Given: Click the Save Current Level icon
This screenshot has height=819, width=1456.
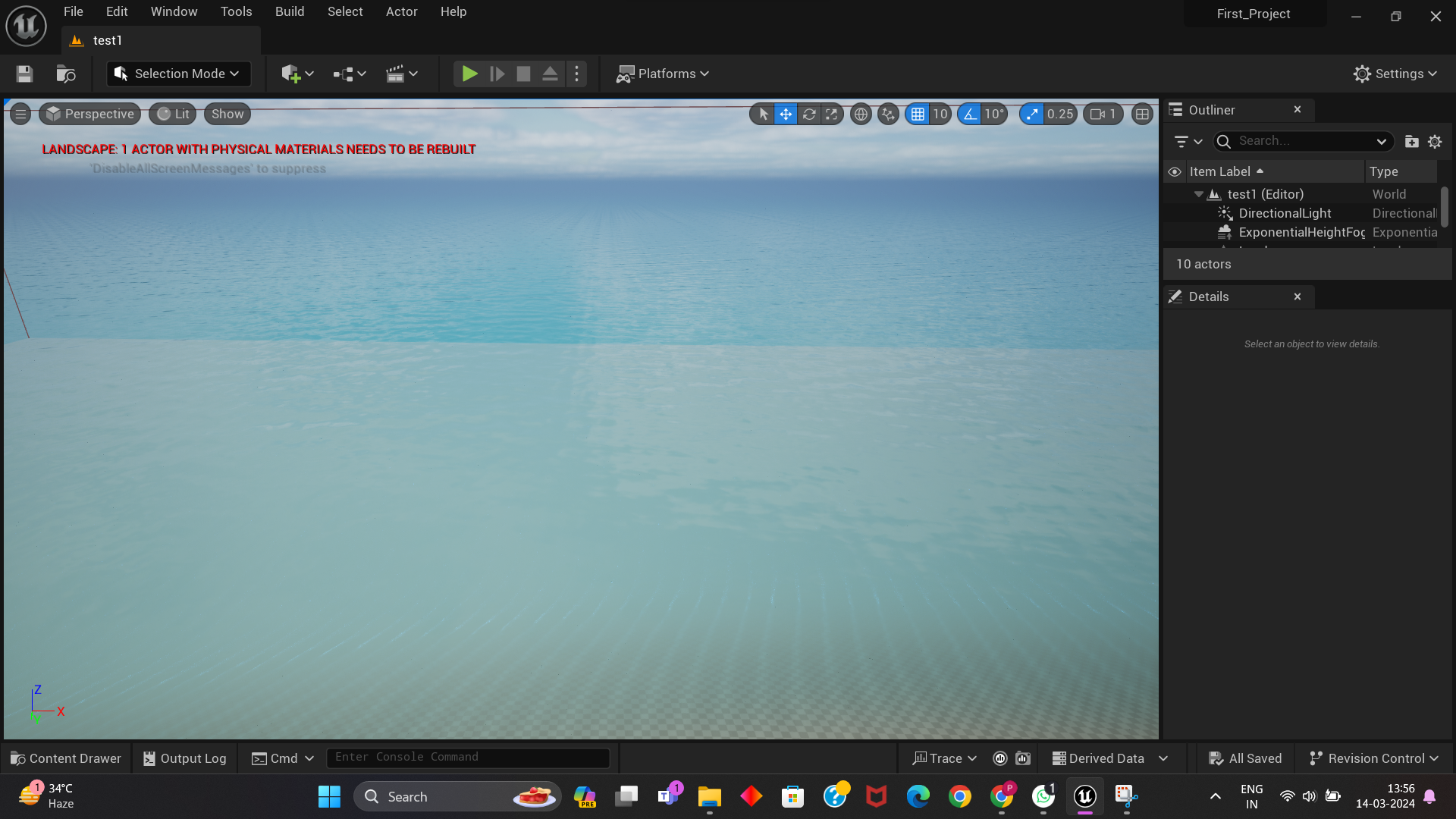Looking at the screenshot, I should point(24,74).
